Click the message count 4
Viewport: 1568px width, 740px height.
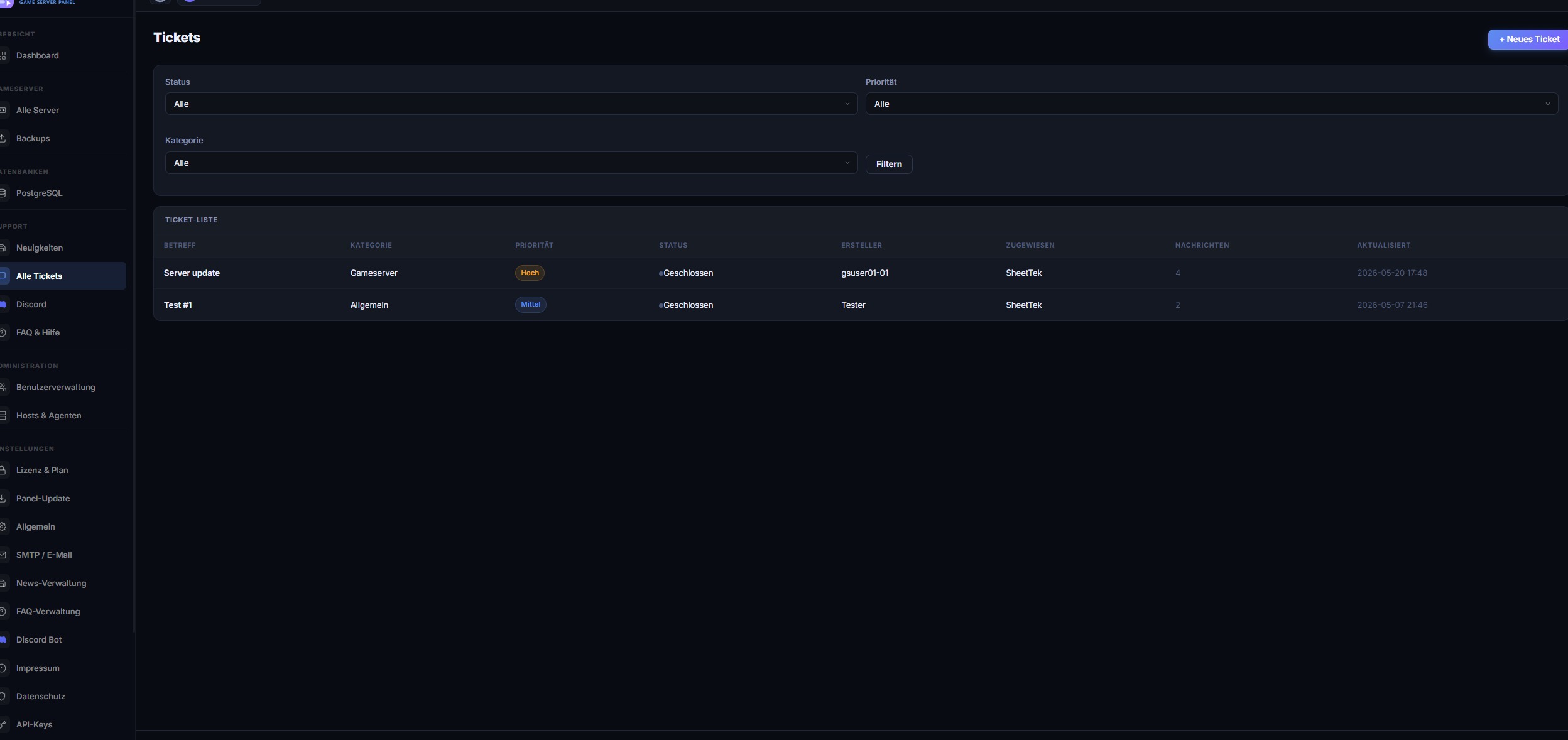click(1178, 273)
